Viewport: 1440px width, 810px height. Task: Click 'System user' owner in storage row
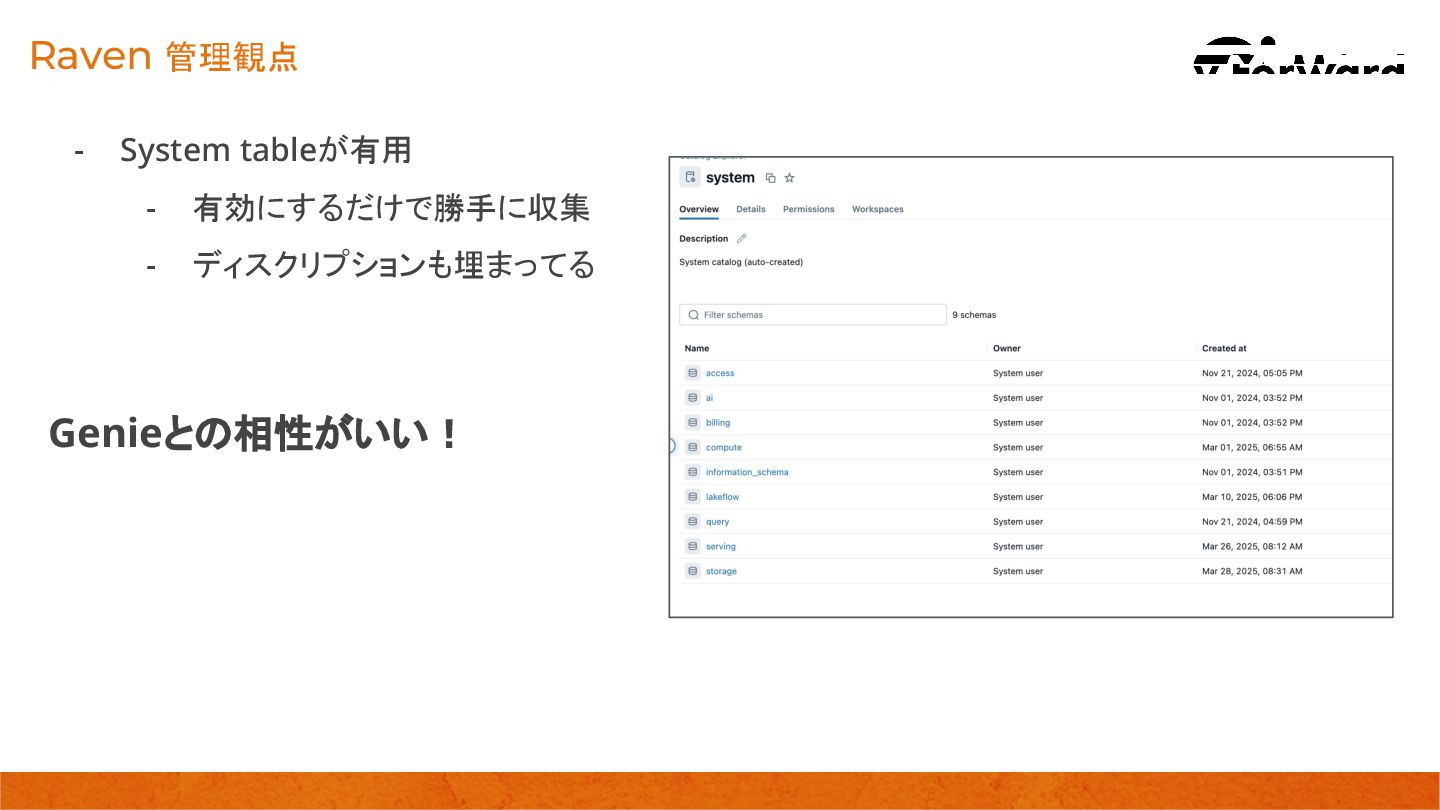pyautogui.click(x=1018, y=571)
